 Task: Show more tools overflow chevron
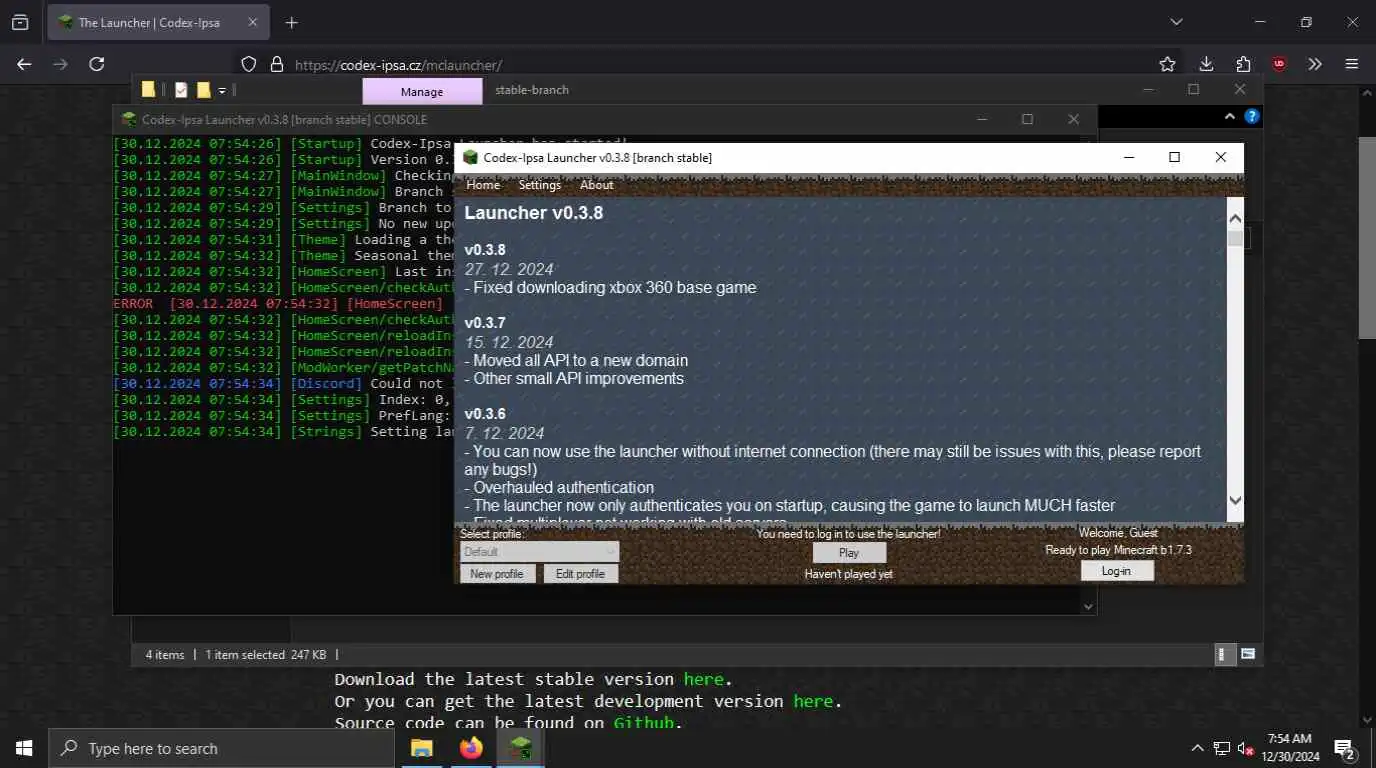(1315, 64)
